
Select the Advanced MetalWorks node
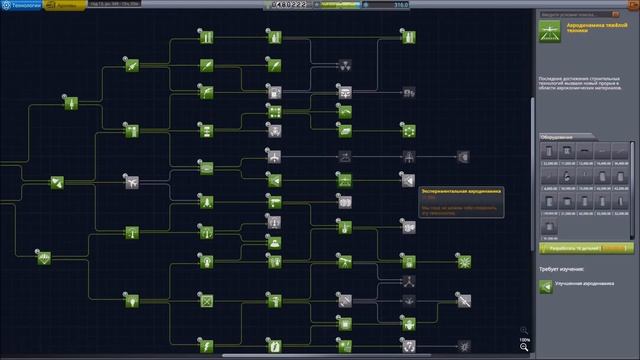(345, 111)
